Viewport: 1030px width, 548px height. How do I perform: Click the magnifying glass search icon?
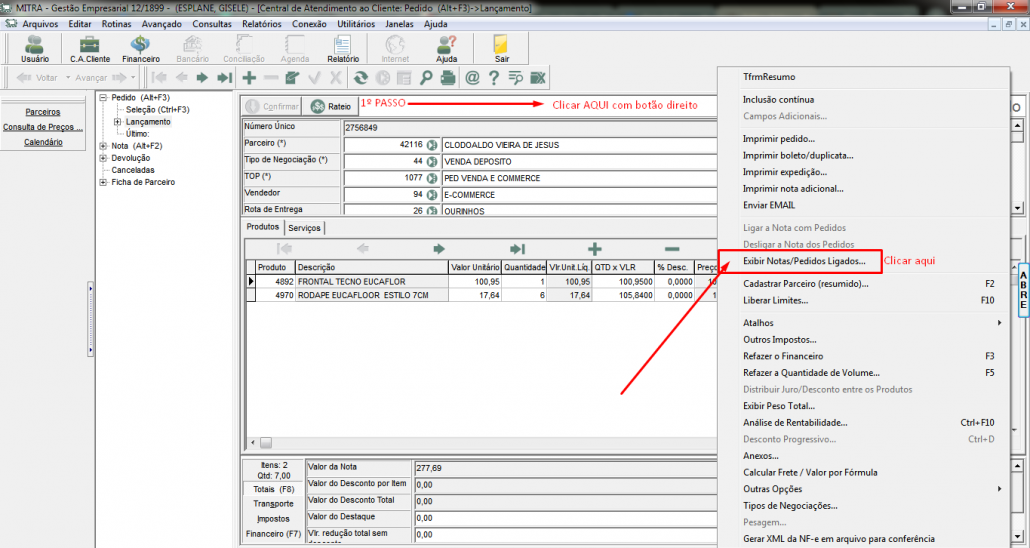(426, 77)
